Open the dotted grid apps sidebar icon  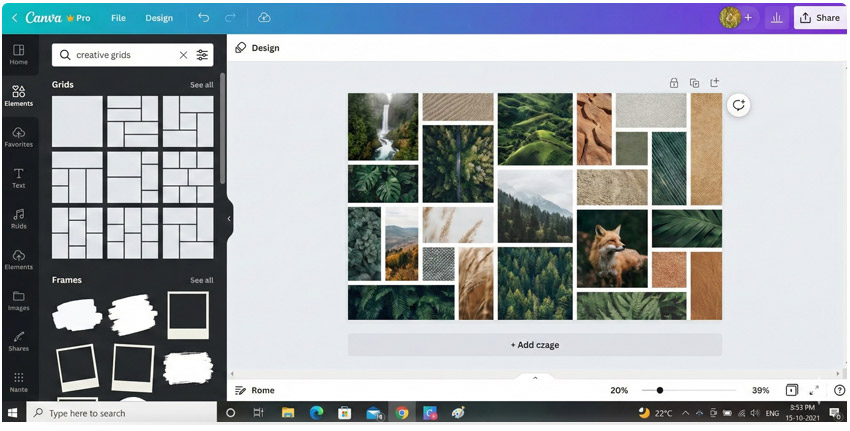(18, 382)
